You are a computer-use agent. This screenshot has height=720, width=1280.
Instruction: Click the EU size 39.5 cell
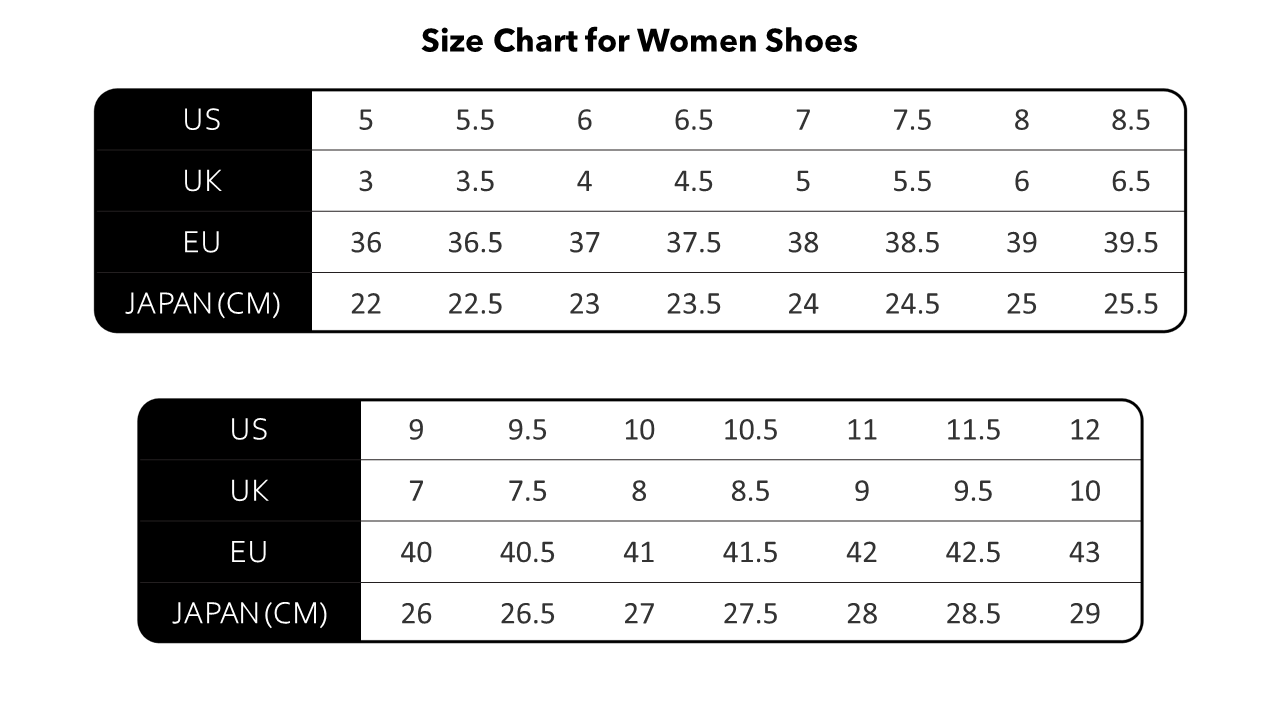click(1130, 243)
